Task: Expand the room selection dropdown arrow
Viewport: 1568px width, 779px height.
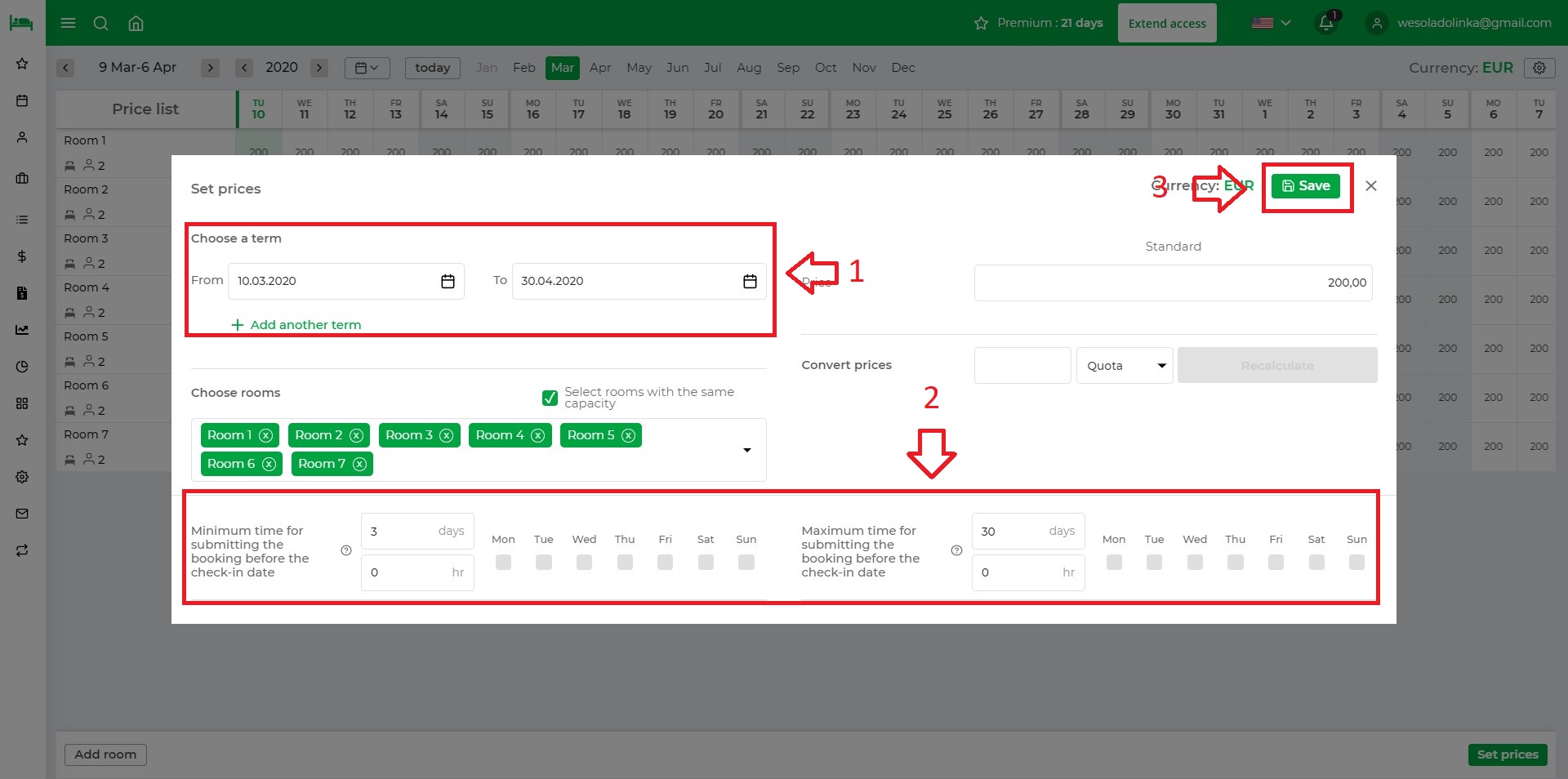Action: pyautogui.click(x=746, y=450)
